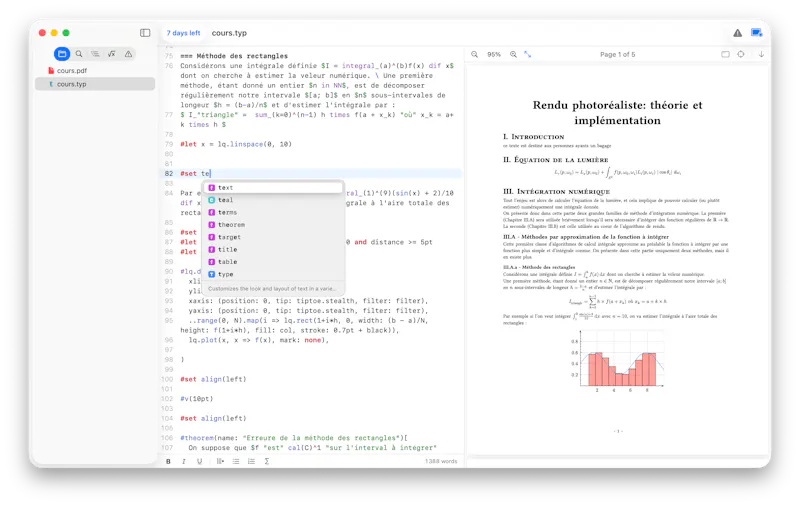The width and height of the screenshot is (800, 506).
Task: Choose 'table' from the autocomplete list
Action: tap(273, 262)
